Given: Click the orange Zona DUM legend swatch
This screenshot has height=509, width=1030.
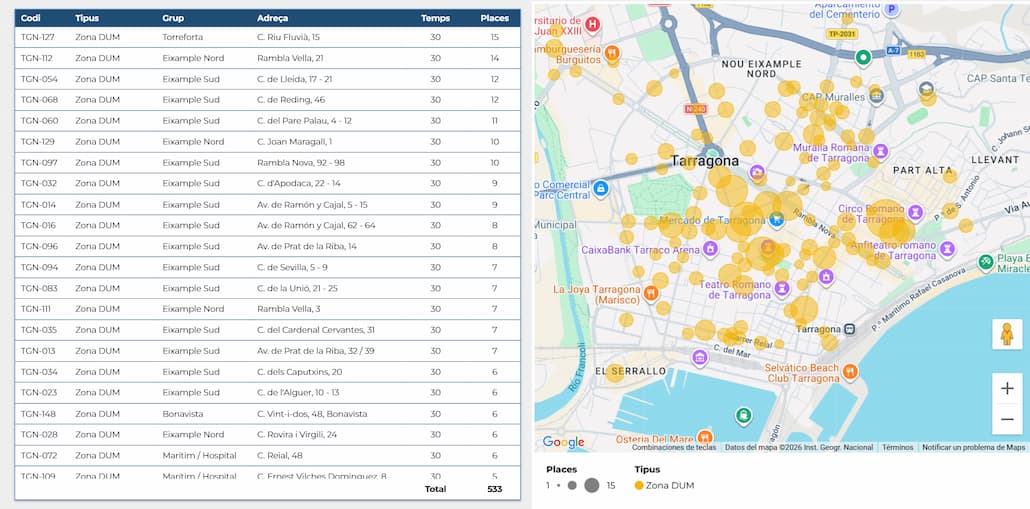Looking at the screenshot, I should [x=639, y=485].
